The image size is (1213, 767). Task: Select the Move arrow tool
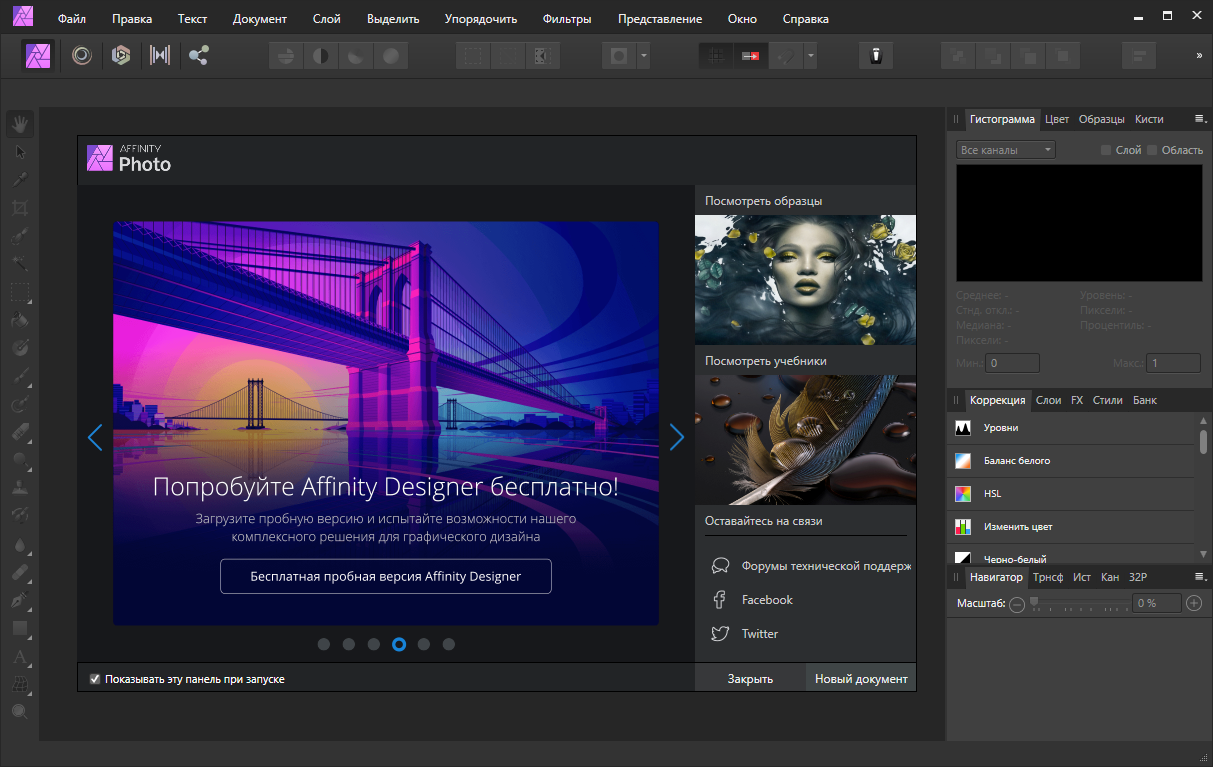pos(20,153)
